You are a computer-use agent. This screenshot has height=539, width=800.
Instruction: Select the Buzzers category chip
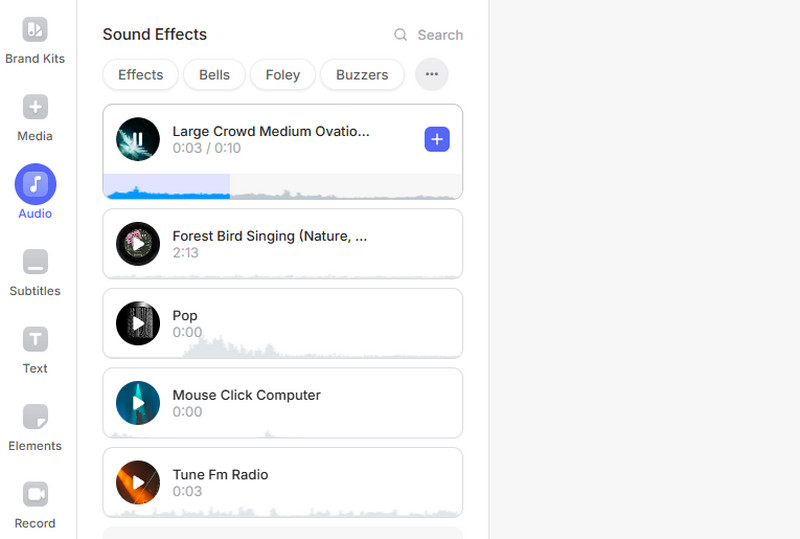coord(362,75)
